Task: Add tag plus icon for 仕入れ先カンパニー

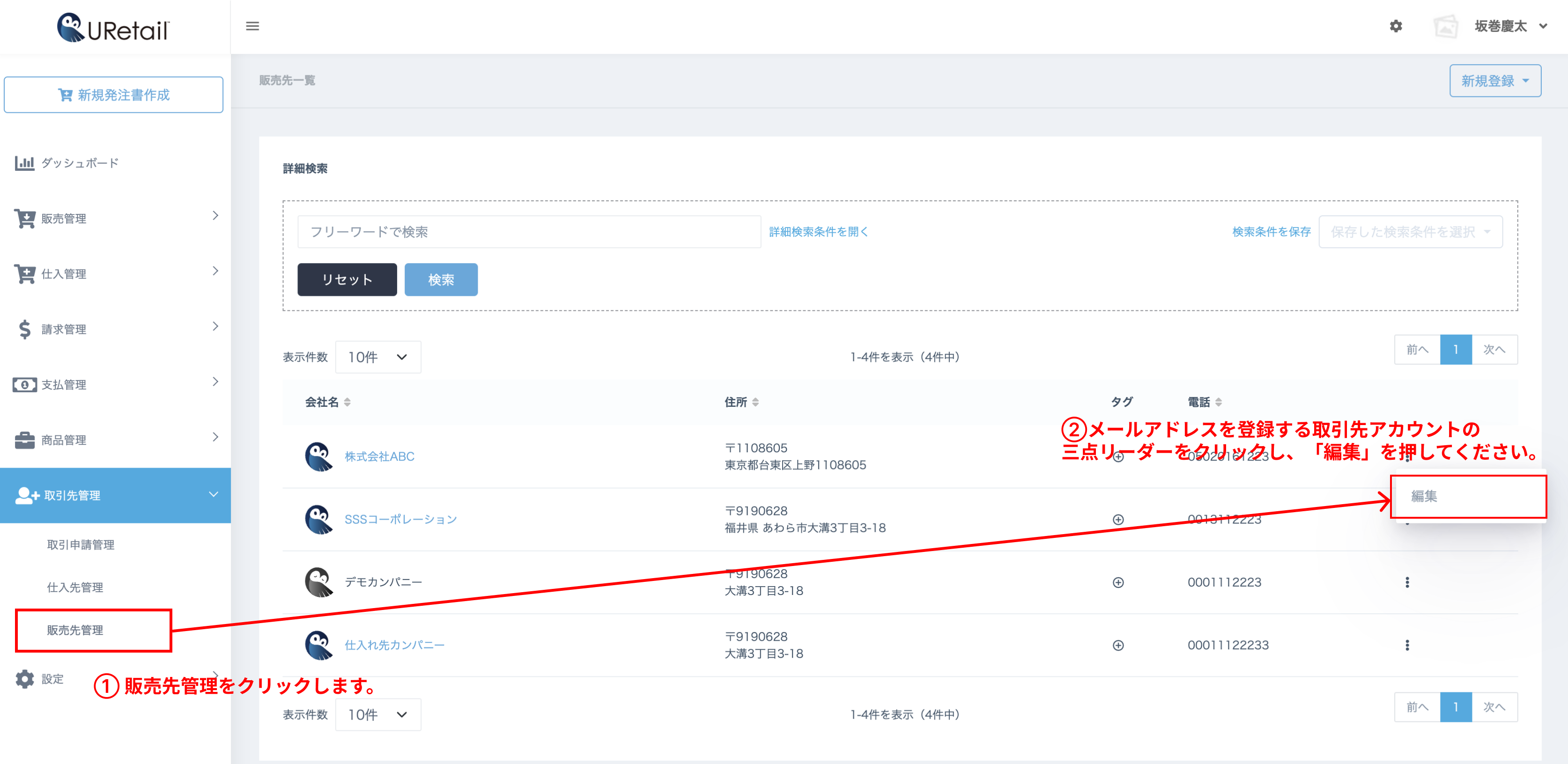Action: pyautogui.click(x=1117, y=646)
